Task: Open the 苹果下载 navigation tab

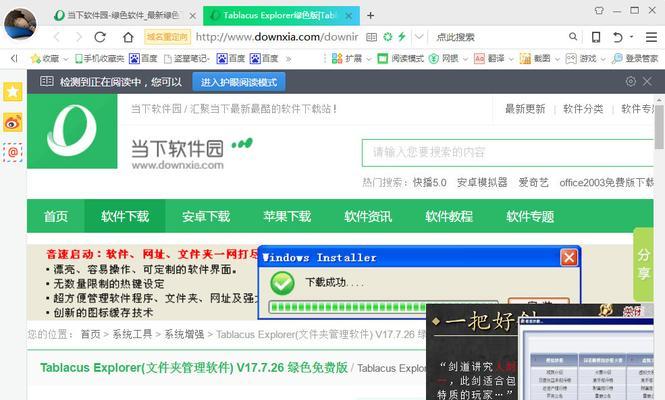Action: pos(287,216)
